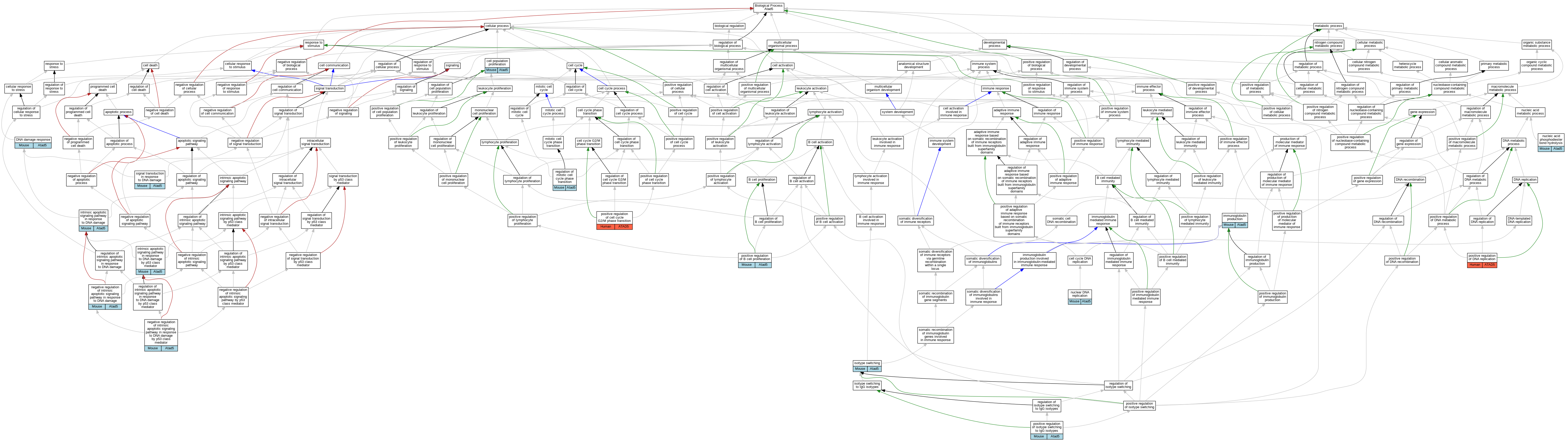Select the 'intracellular signal transduction' node
The height and width of the screenshot is (442, 1568).
click(315, 142)
